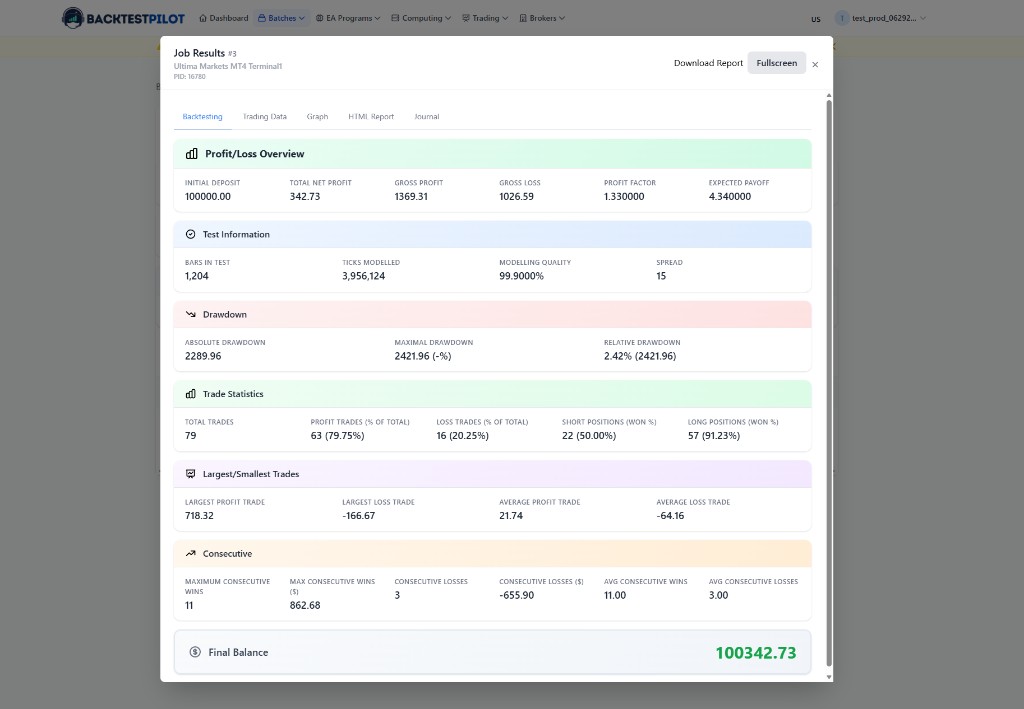Click the Profit Factor value 1.330000
This screenshot has height=709, width=1024.
(x=624, y=197)
